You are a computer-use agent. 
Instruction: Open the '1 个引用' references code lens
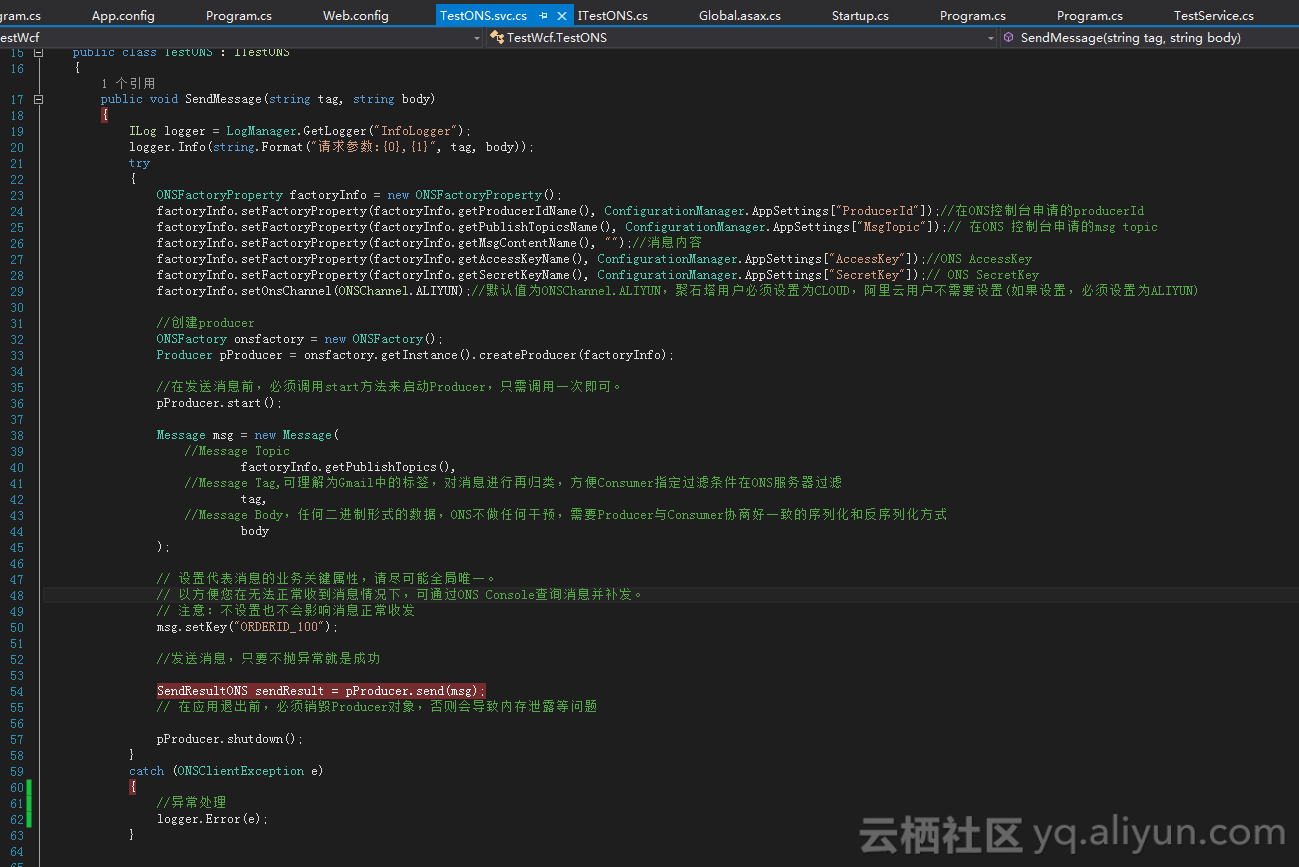point(128,84)
